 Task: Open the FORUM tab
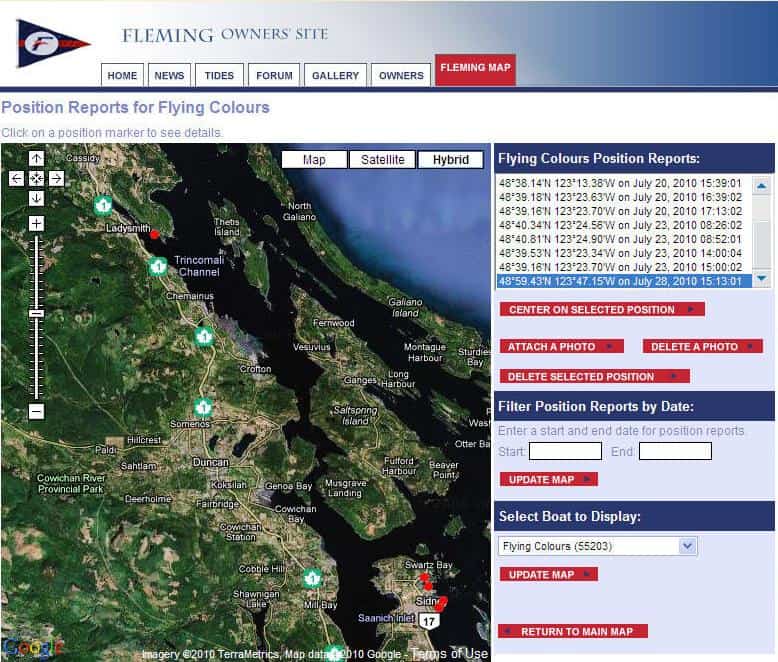click(274, 75)
